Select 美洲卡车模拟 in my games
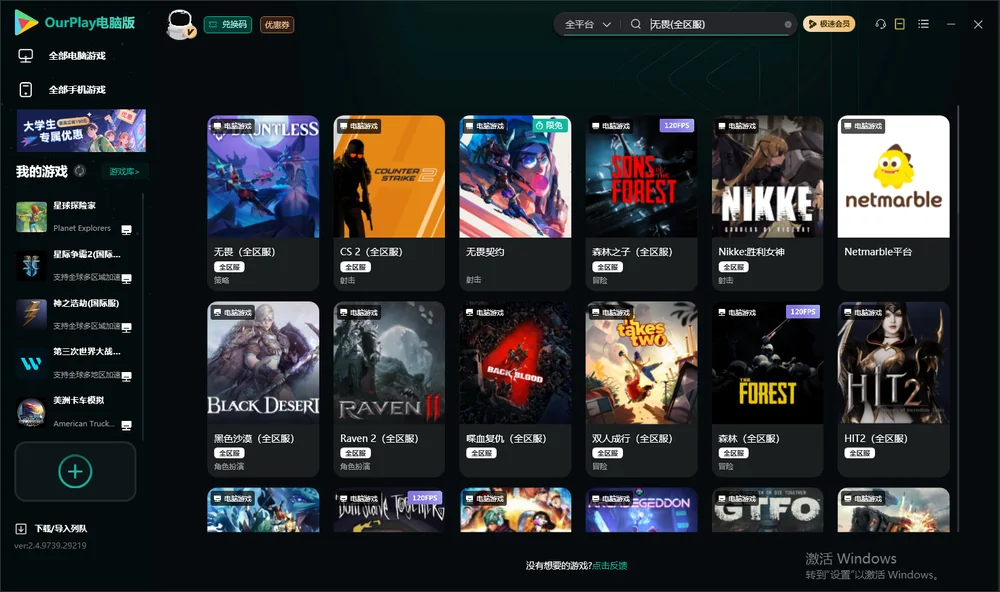The height and width of the screenshot is (592, 1000). coord(75,412)
